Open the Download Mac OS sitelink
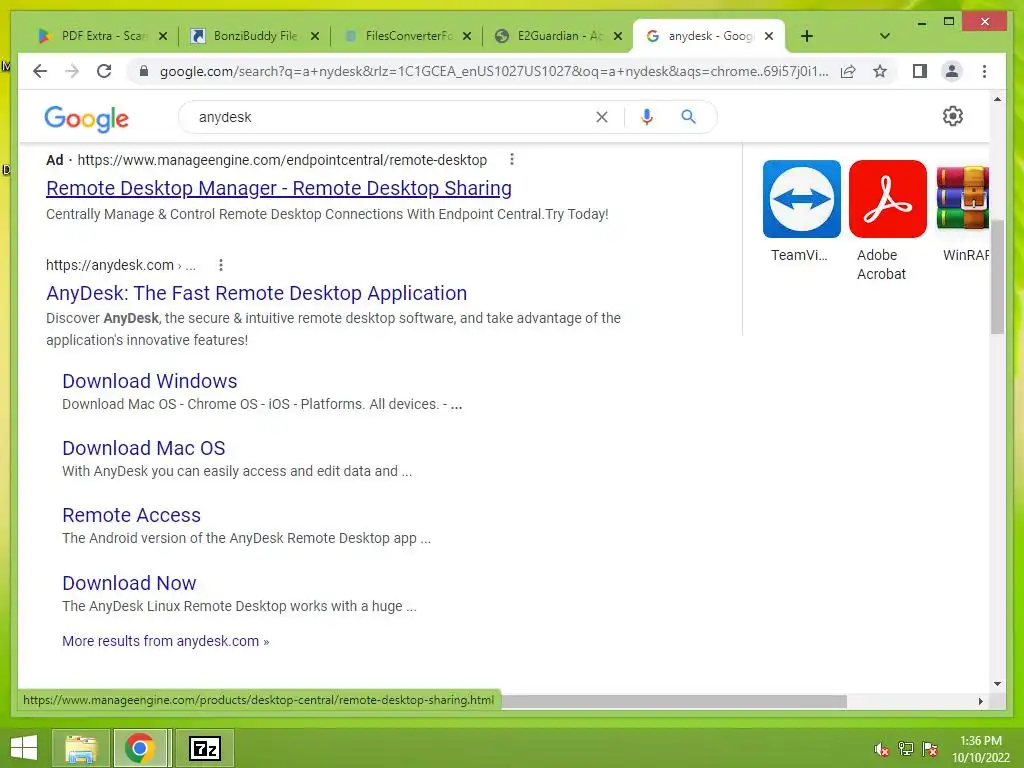 144,448
